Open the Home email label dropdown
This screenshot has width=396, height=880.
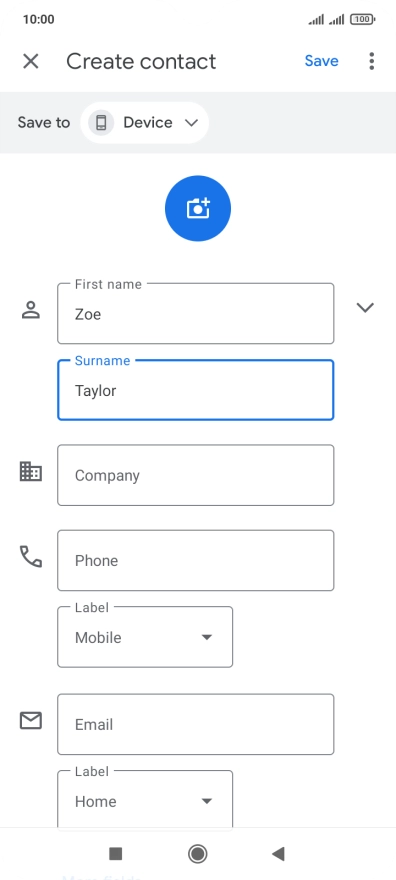[x=145, y=800]
